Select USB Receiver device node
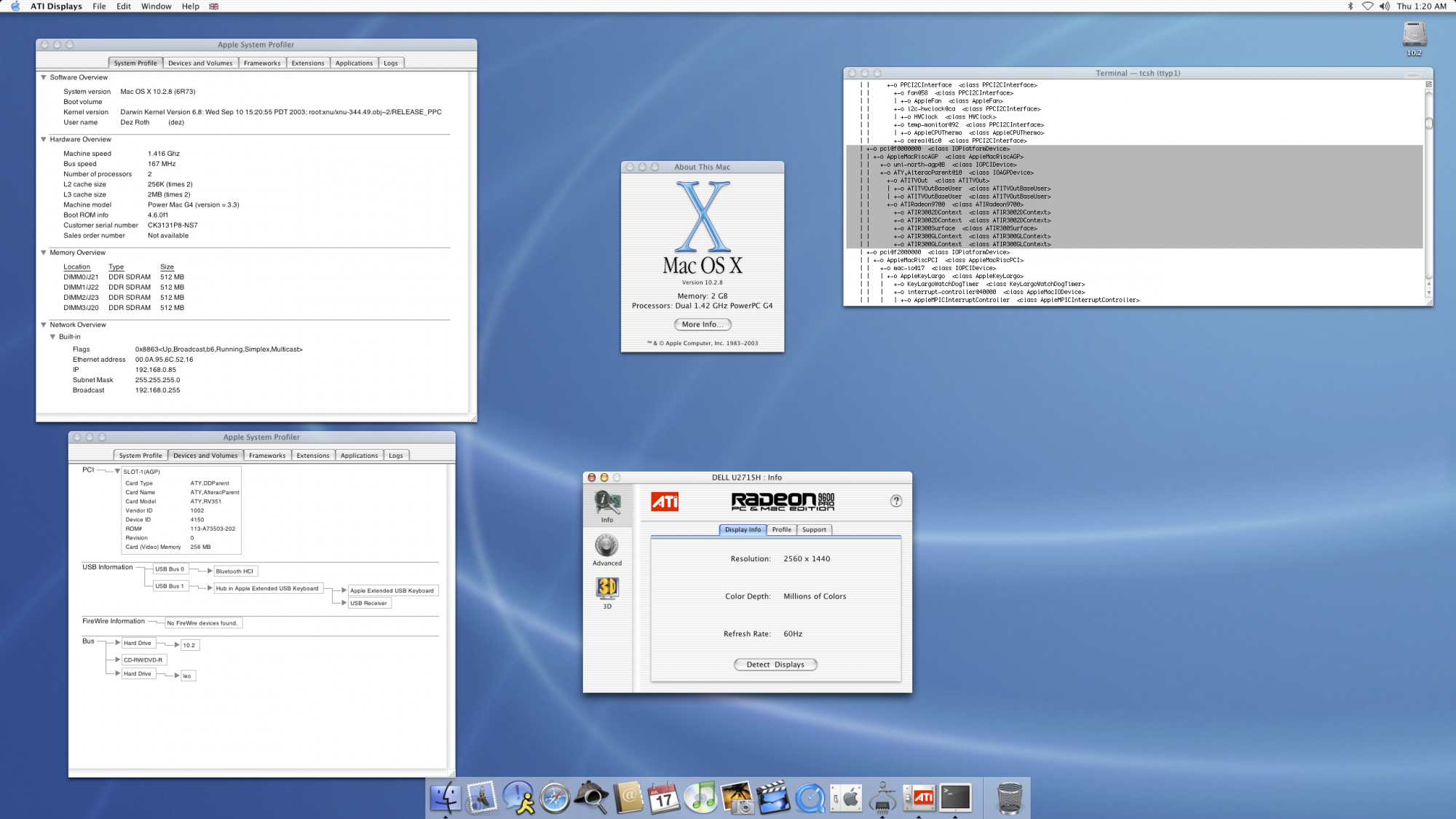Image resolution: width=1456 pixels, height=819 pixels. [x=368, y=603]
